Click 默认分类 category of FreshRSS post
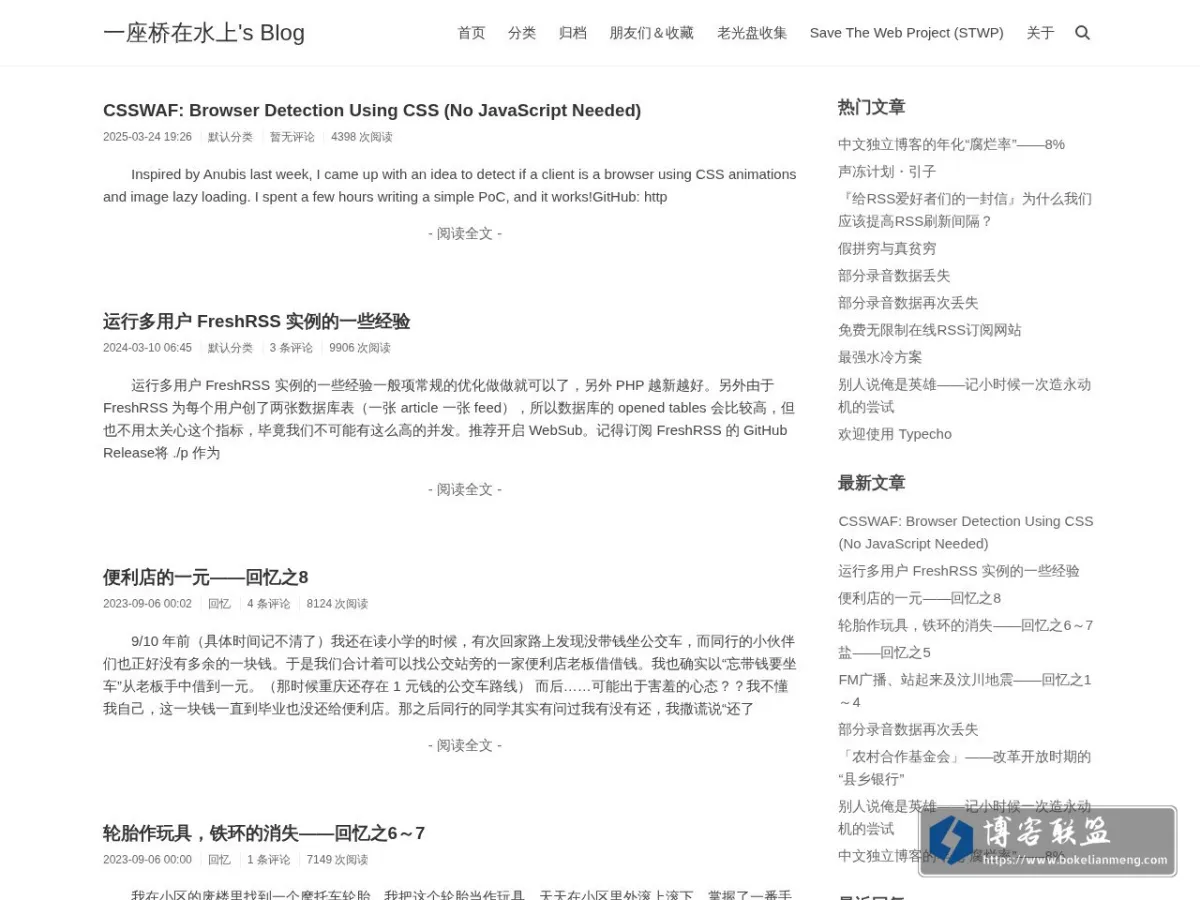The height and width of the screenshot is (900, 1200). (230, 348)
